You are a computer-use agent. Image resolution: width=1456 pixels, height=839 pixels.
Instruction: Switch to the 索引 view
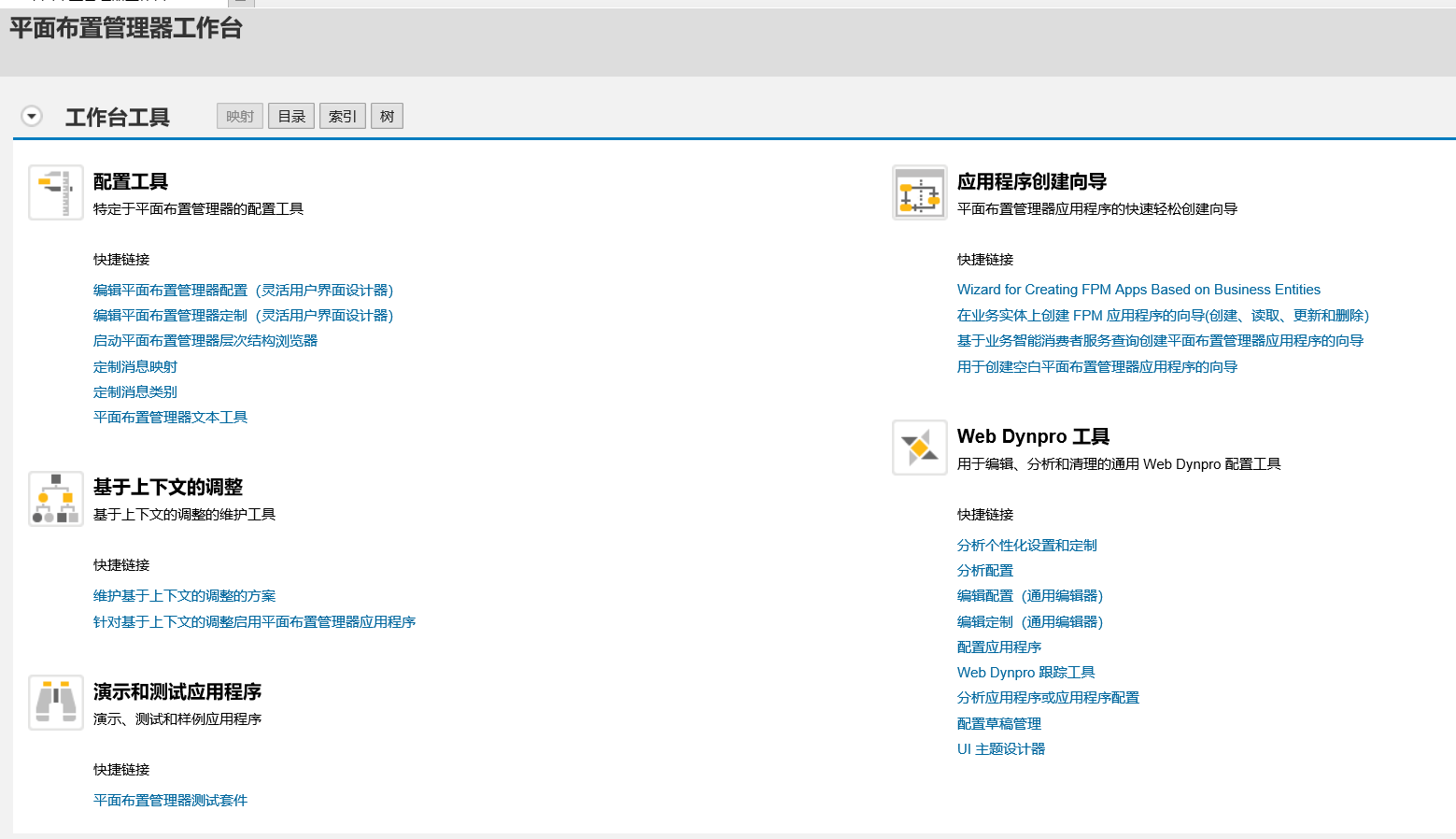[x=342, y=115]
